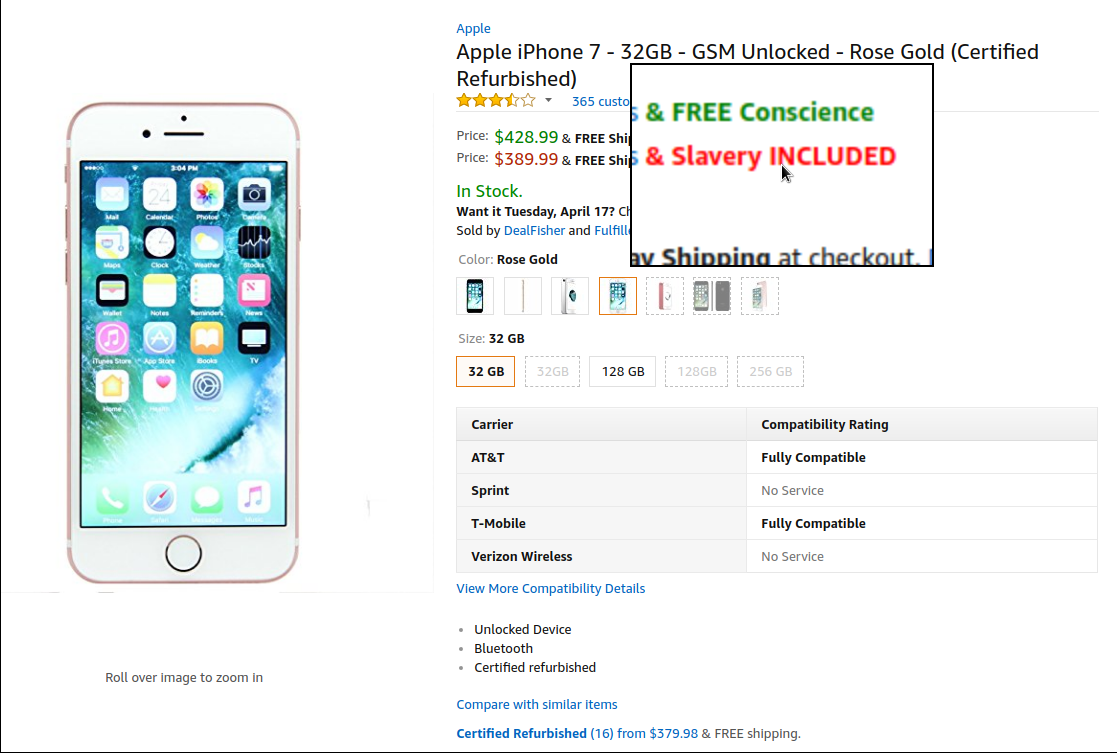Choose the unavailable 256 GB size option
1117x753 pixels.
770,371
